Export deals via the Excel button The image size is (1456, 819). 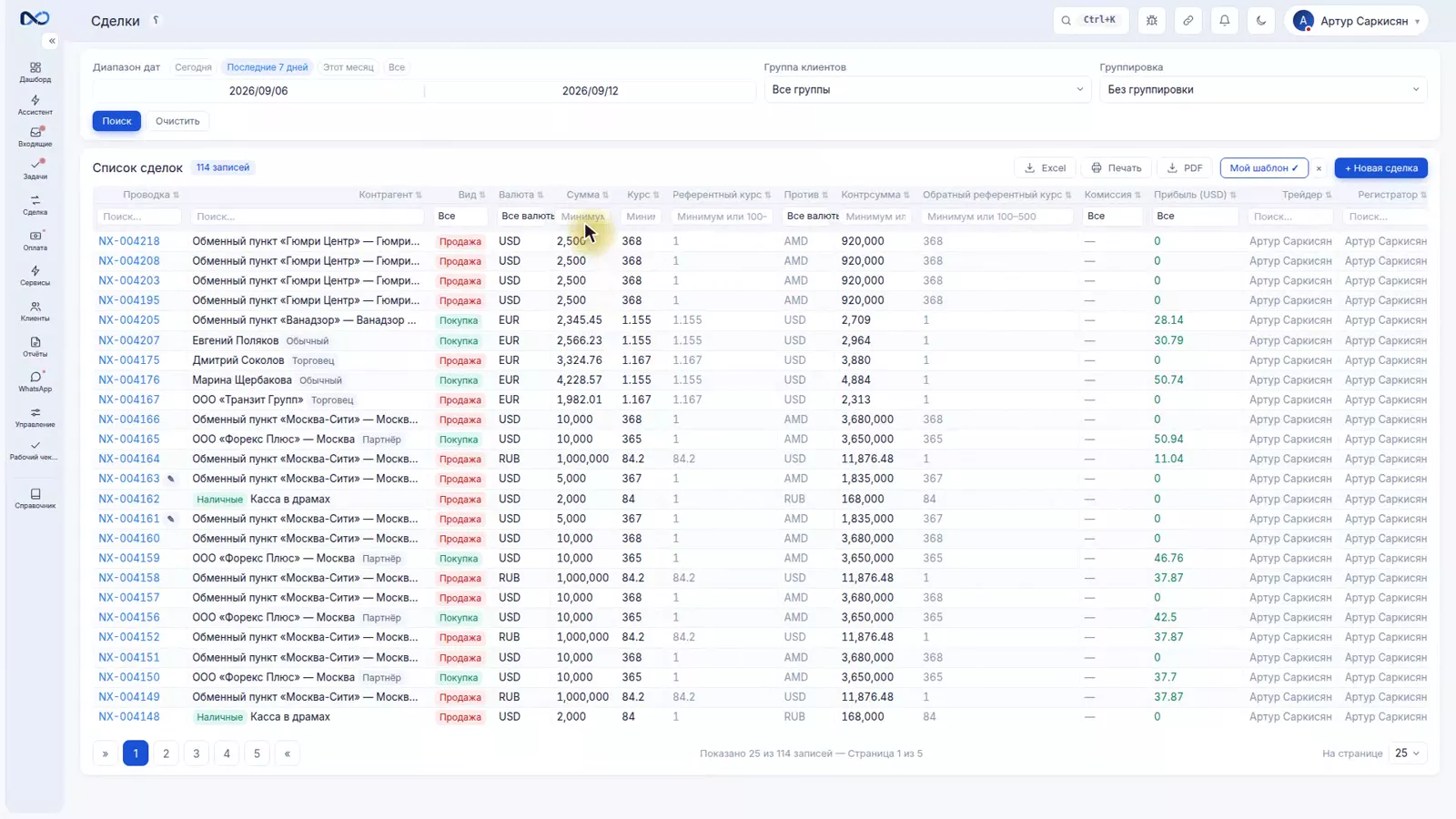1045,168
